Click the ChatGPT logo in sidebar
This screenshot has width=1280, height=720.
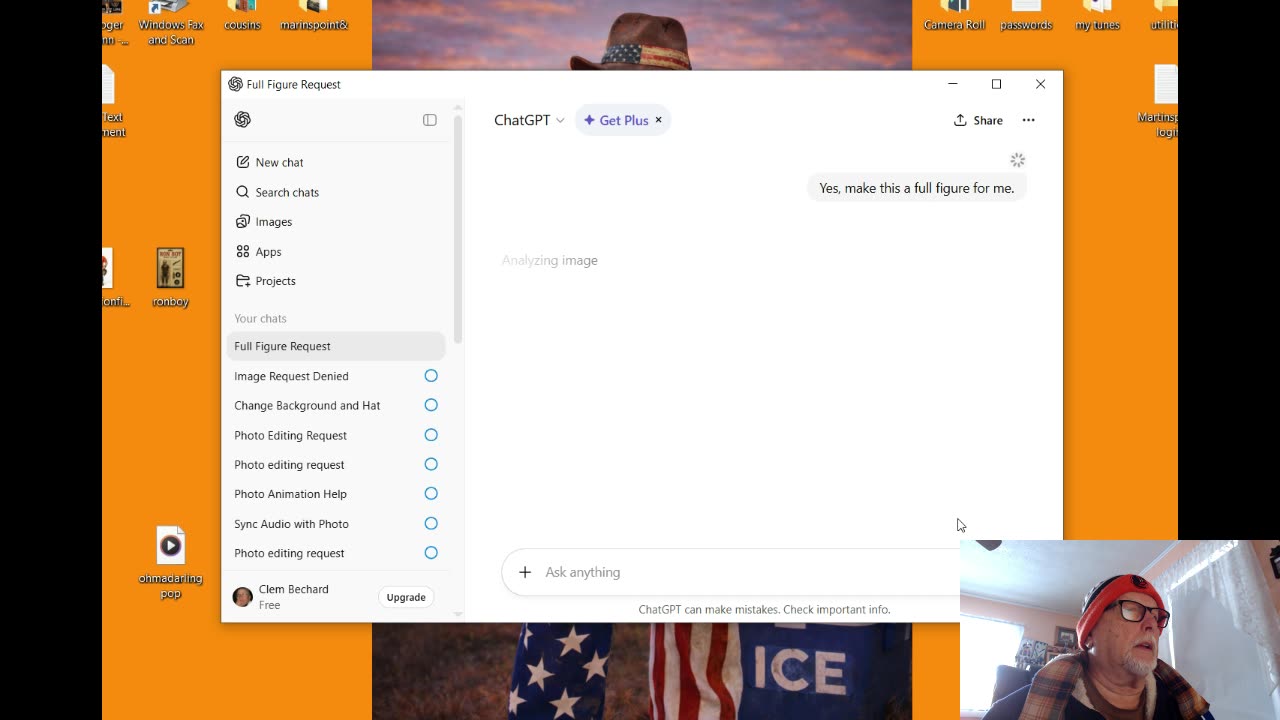coord(242,120)
